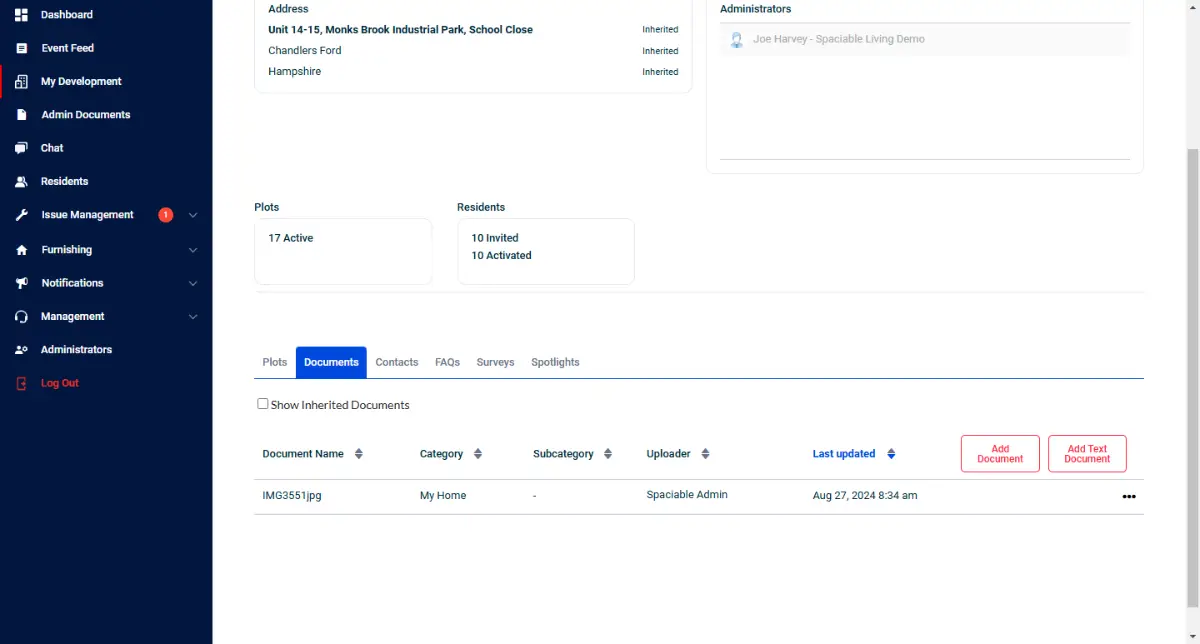This screenshot has width=1200, height=644.
Task: Click the Residents people icon
Action: click(21, 182)
